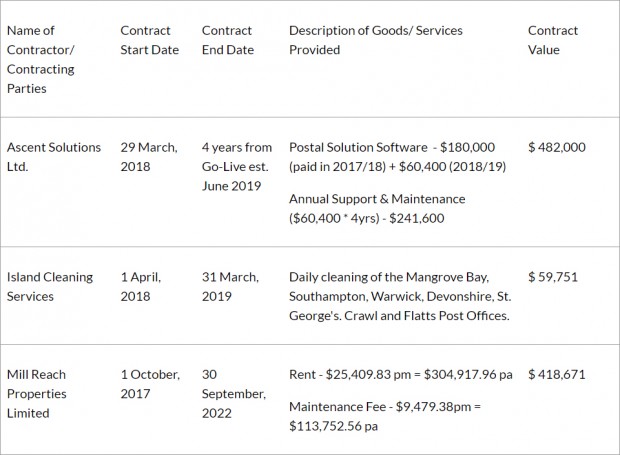Select the '$ 482,000' contract value

coord(557,147)
